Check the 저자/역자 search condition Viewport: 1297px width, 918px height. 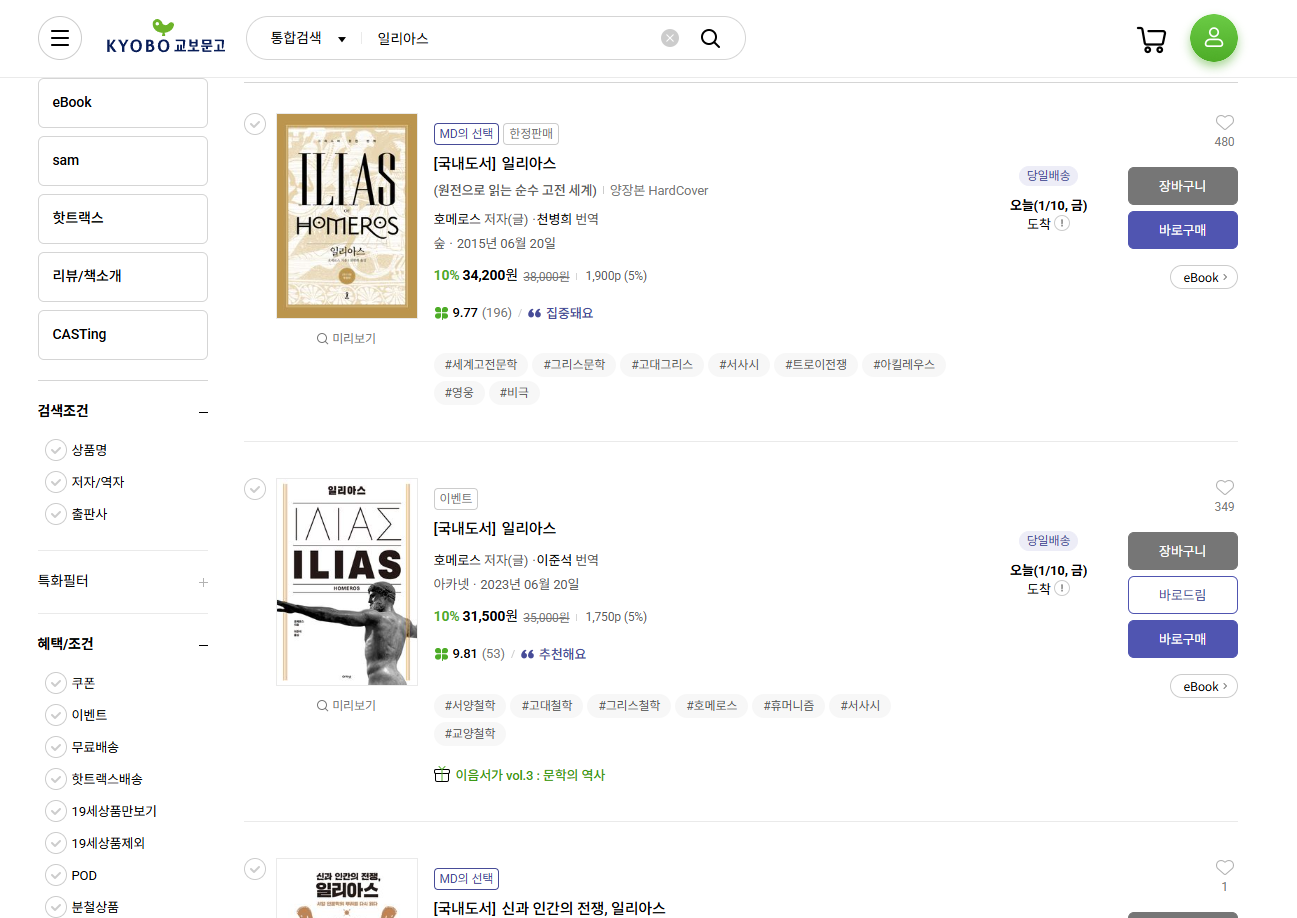(x=56, y=482)
